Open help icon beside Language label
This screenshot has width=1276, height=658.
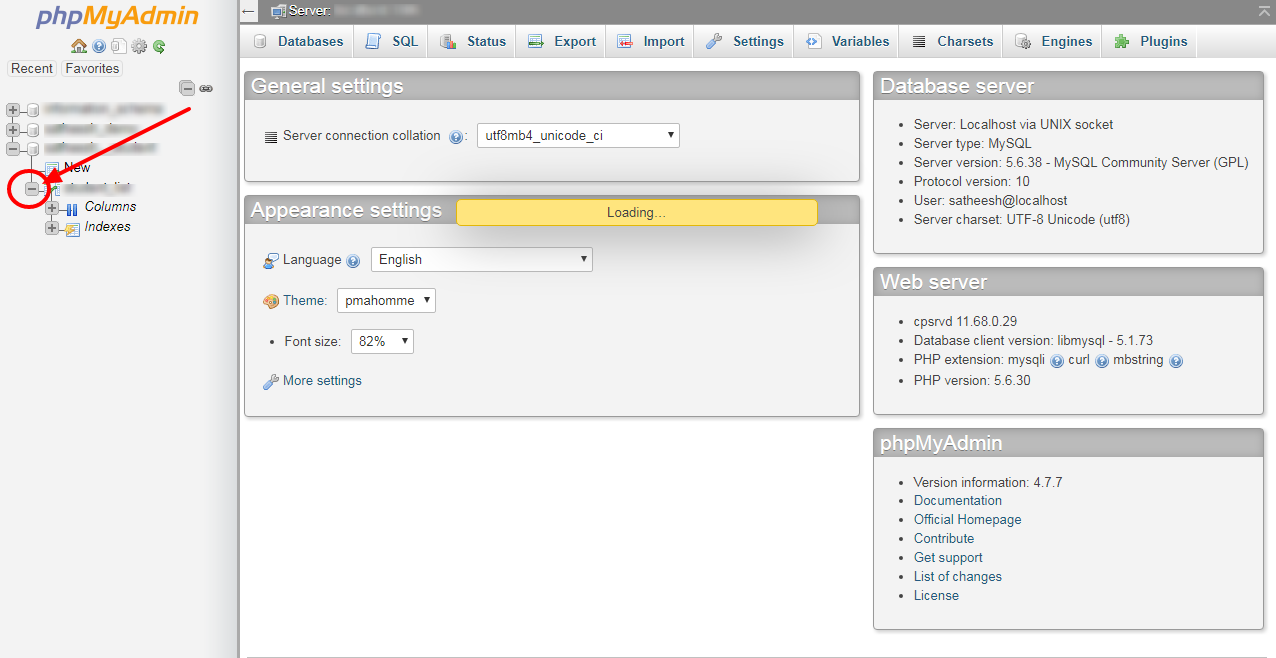(353, 261)
